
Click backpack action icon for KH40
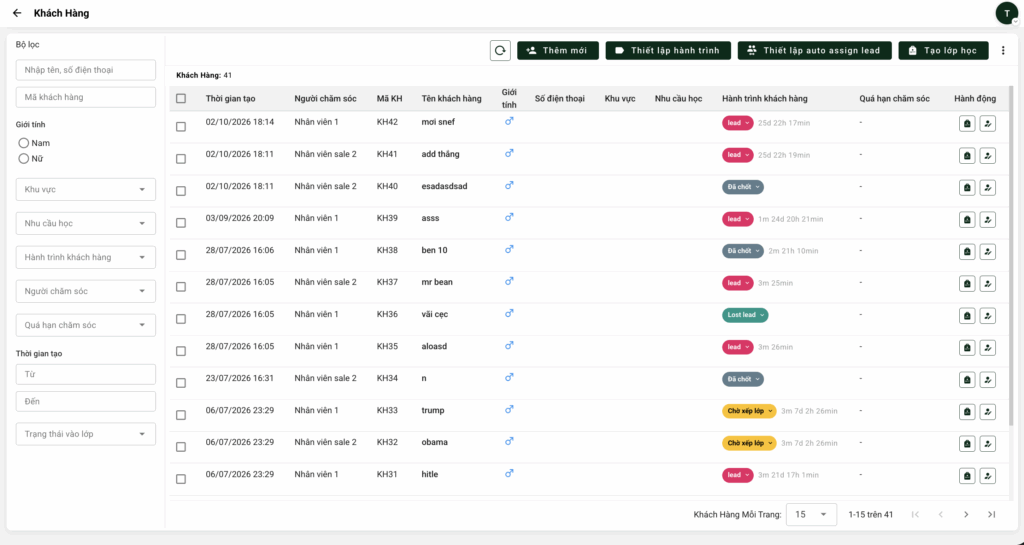(x=967, y=187)
